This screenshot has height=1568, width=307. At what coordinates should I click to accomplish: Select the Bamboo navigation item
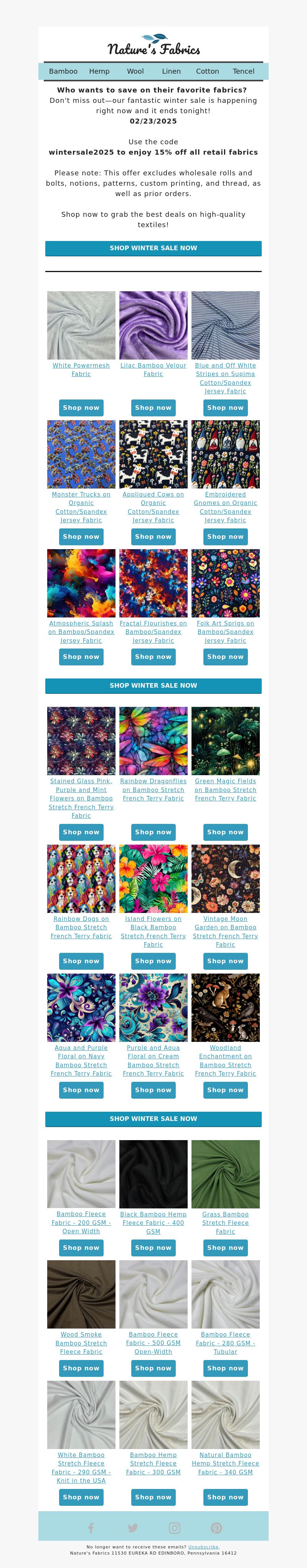[63, 71]
